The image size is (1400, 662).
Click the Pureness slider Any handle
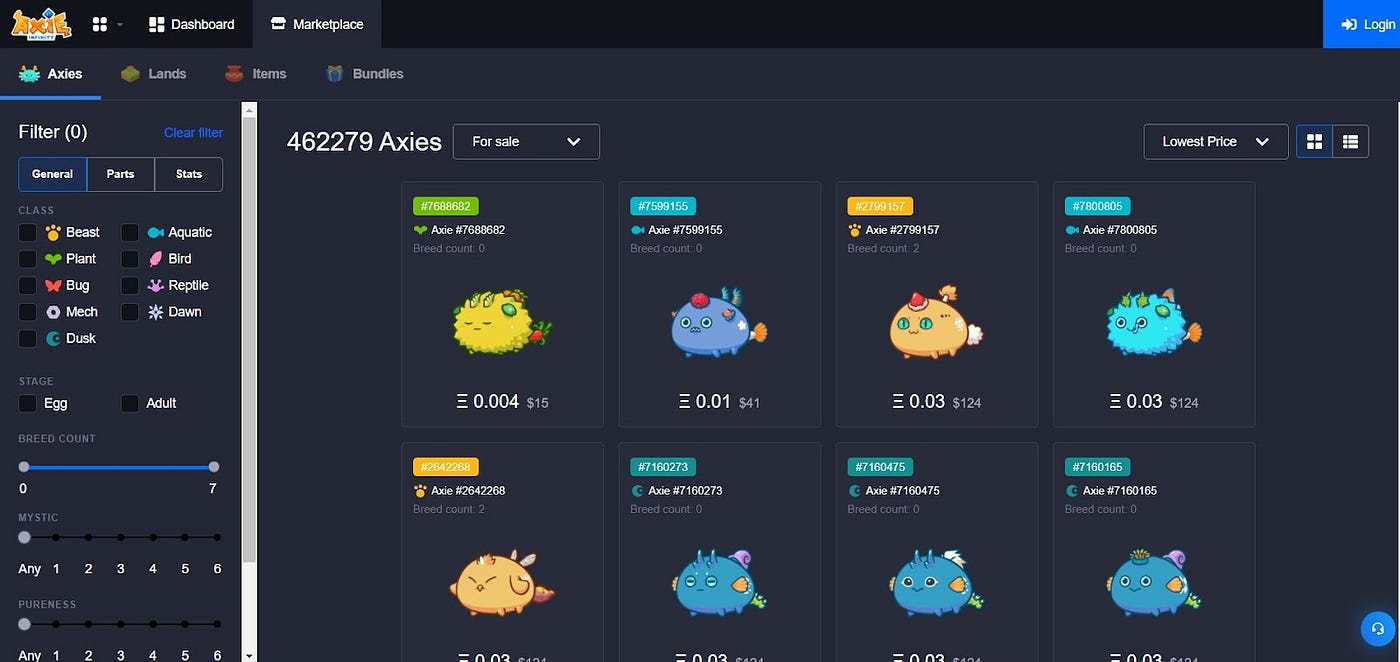(x=24, y=625)
